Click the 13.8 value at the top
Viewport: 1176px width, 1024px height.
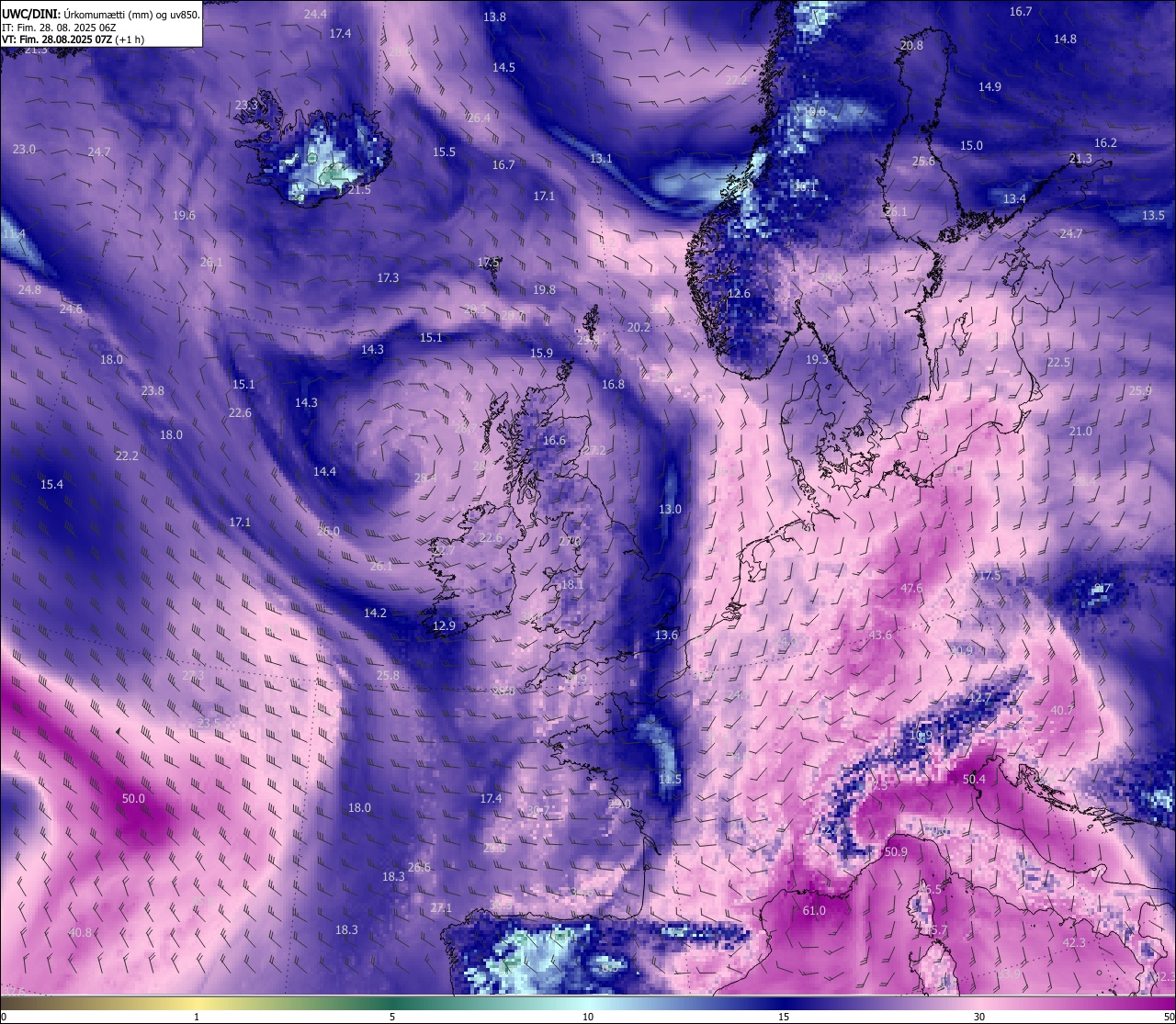494,17
